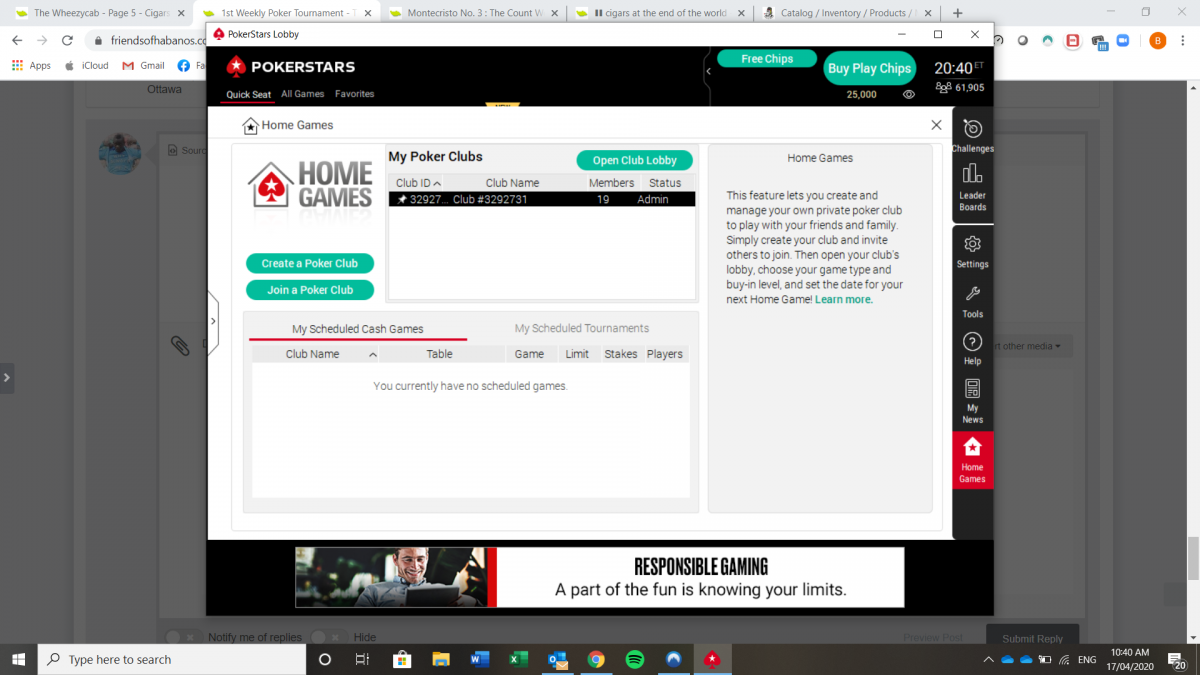Click the Chrome profile avatar B
Screen dimensions: 1200x675
[x=1157, y=41]
